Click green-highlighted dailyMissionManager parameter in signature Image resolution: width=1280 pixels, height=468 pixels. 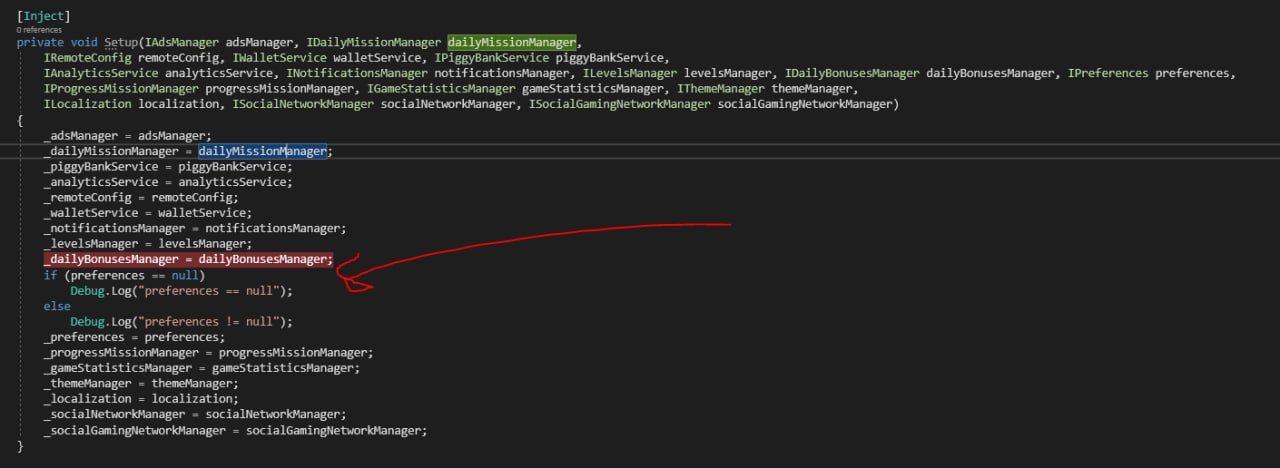(x=512, y=43)
